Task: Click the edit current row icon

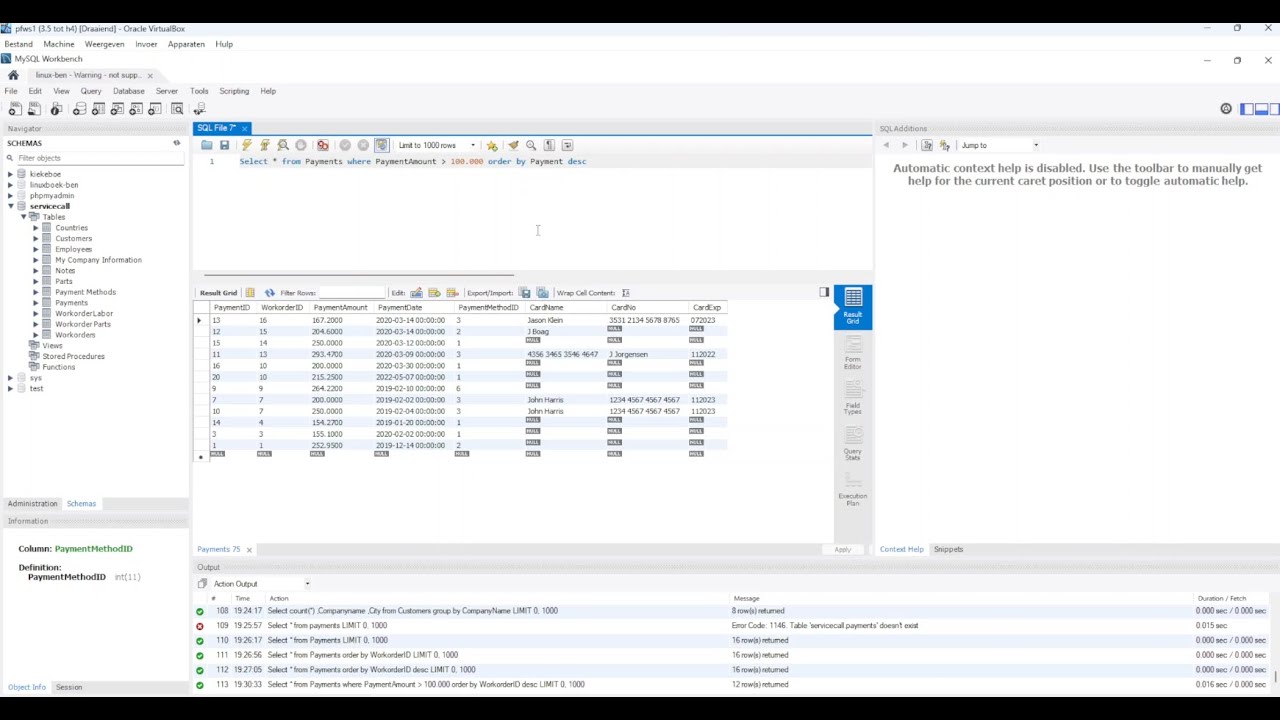Action: [x=416, y=293]
